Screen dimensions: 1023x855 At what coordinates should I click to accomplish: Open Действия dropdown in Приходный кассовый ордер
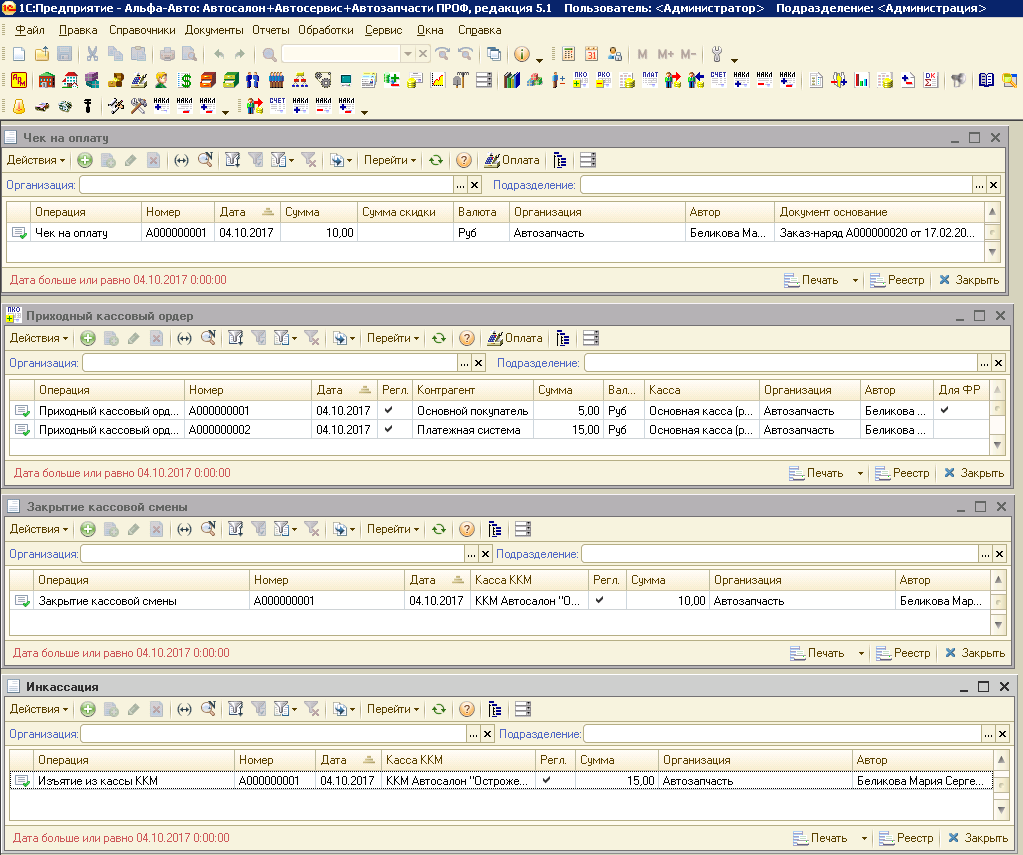pos(38,338)
